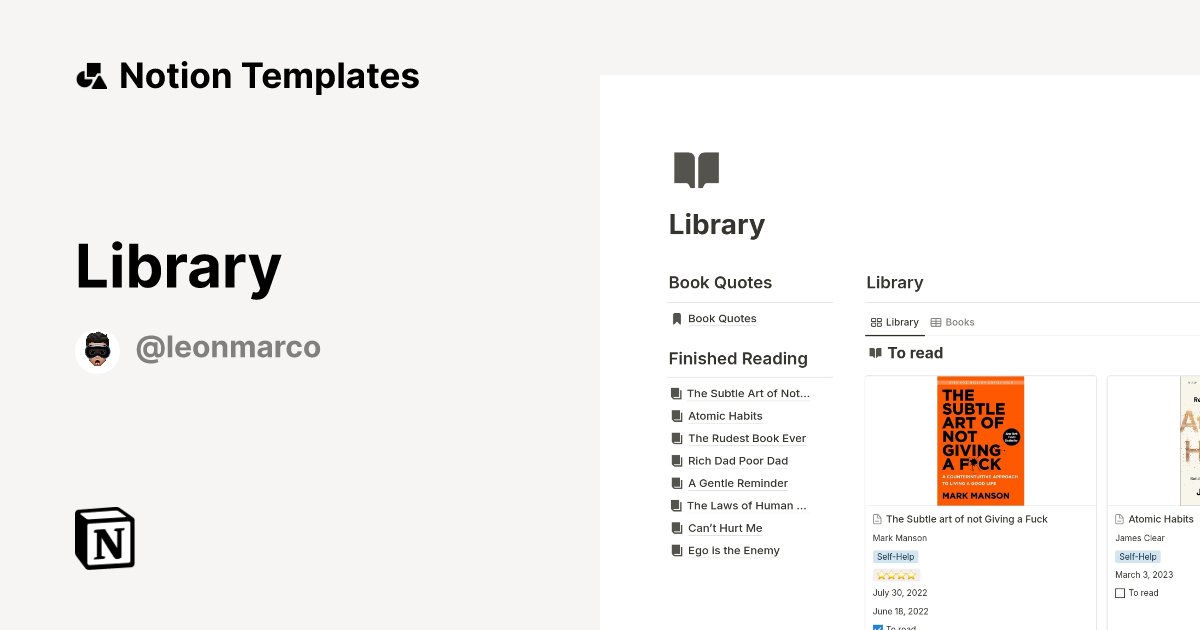Click the book icon next to To read
1200x630 pixels.
pos(875,353)
